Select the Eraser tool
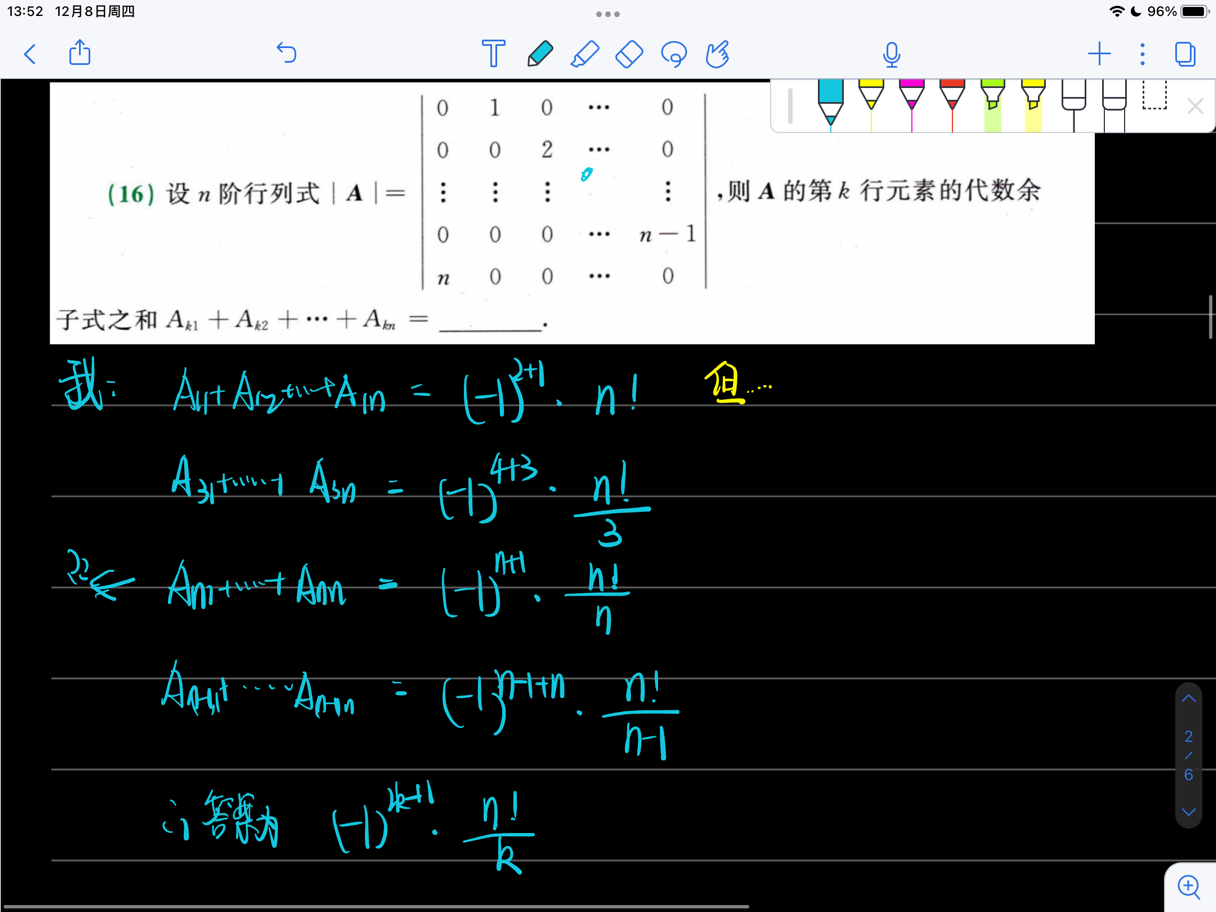Viewport: 1216px width, 912px height. [629, 54]
